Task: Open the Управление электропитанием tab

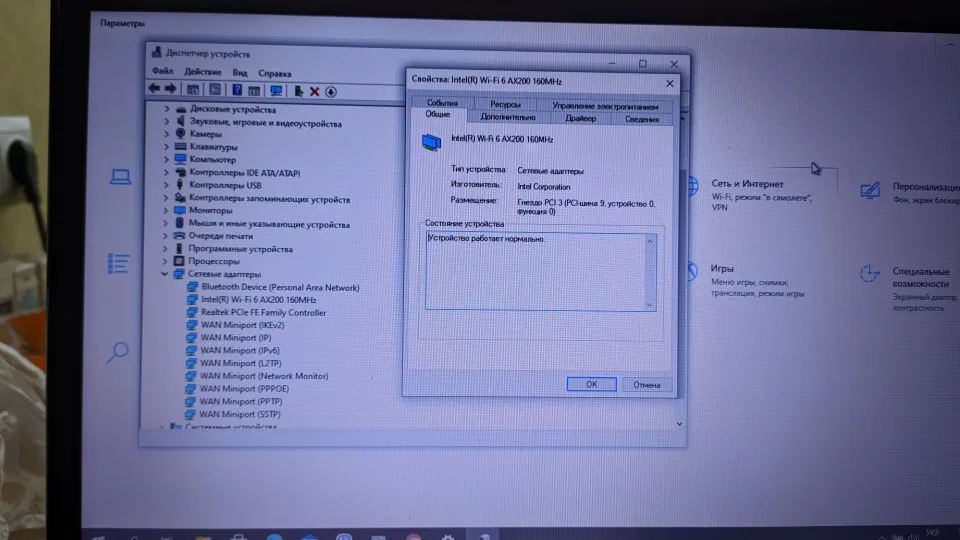Action: point(605,107)
